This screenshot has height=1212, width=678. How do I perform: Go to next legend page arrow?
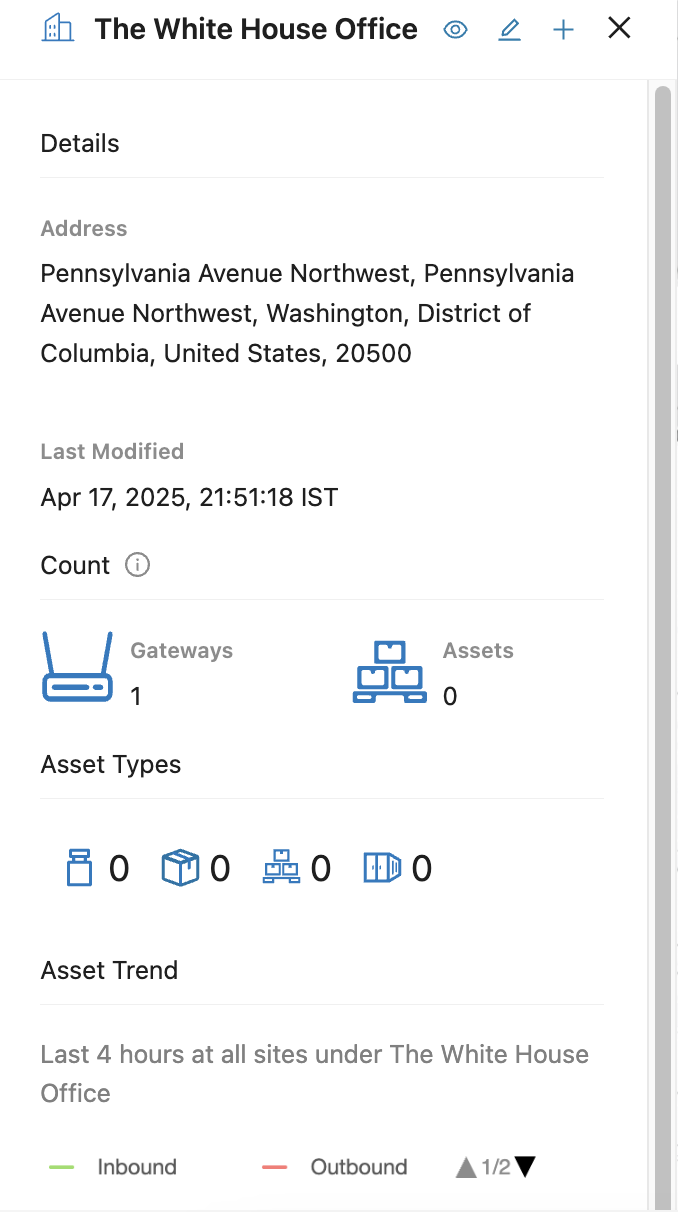(525, 1167)
